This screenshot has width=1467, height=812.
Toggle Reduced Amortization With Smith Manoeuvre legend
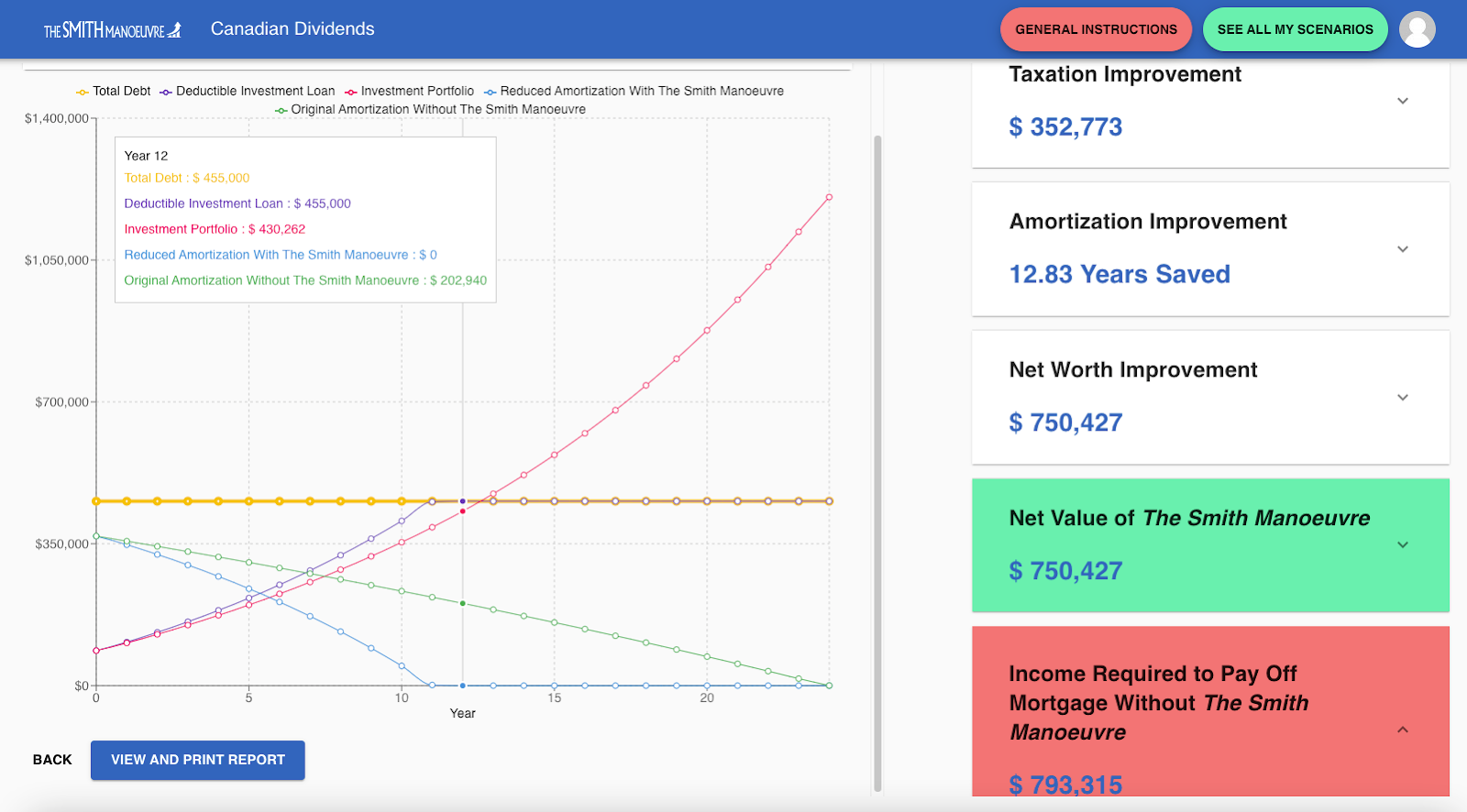(x=634, y=91)
